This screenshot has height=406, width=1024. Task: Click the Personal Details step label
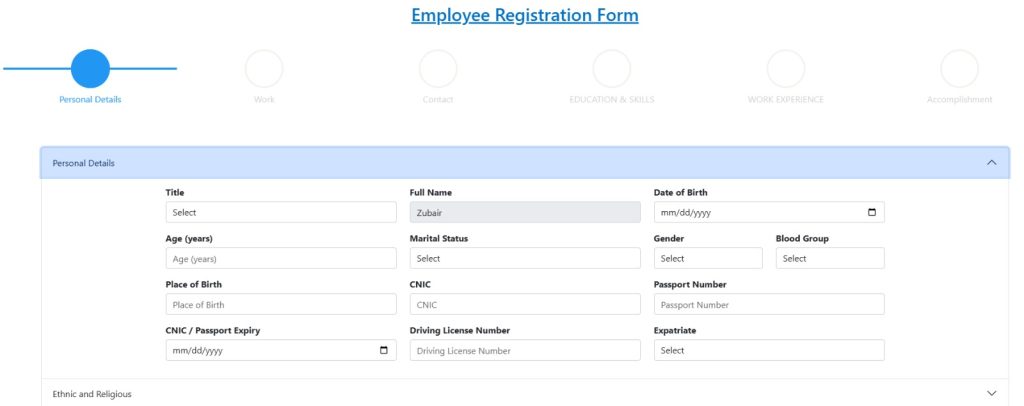click(x=90, y=99)
